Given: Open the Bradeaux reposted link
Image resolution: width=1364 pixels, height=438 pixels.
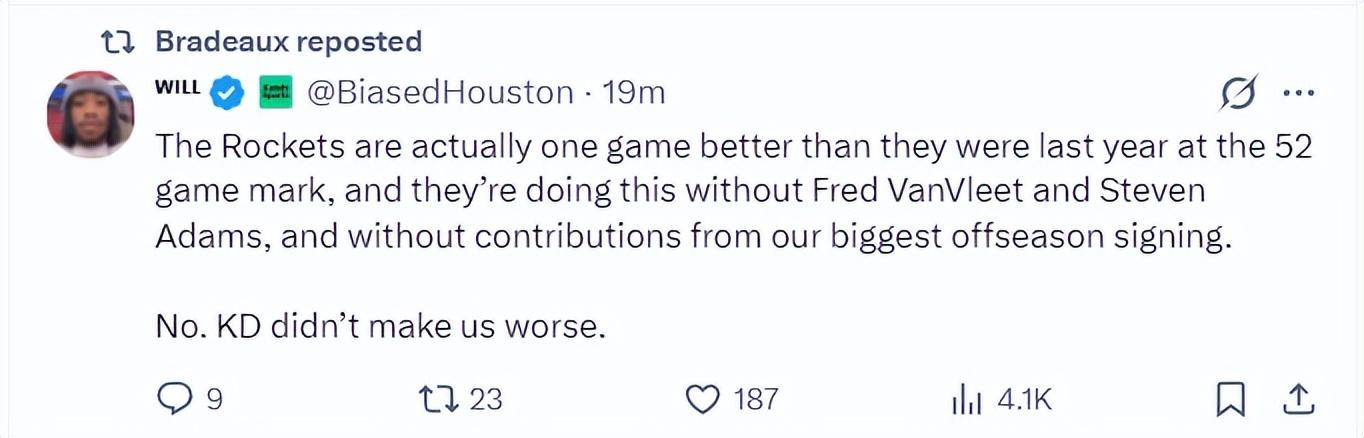Looking at the screenshot, I should [x=289, y=42].
